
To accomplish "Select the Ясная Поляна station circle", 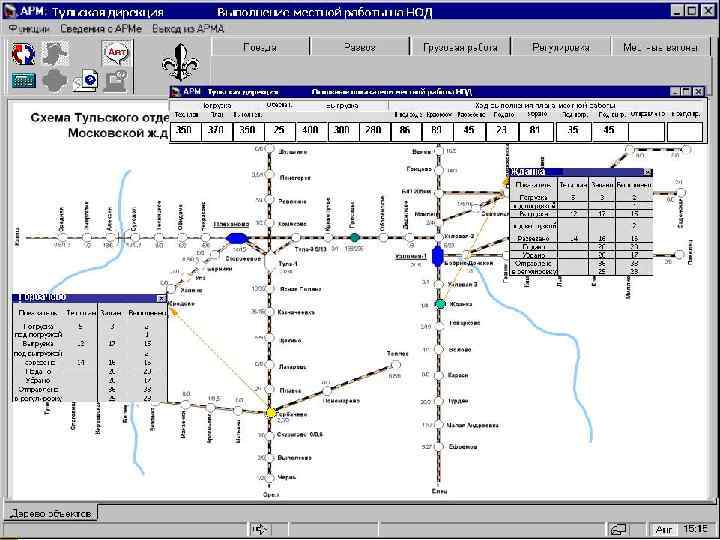I will coord(270,289).
